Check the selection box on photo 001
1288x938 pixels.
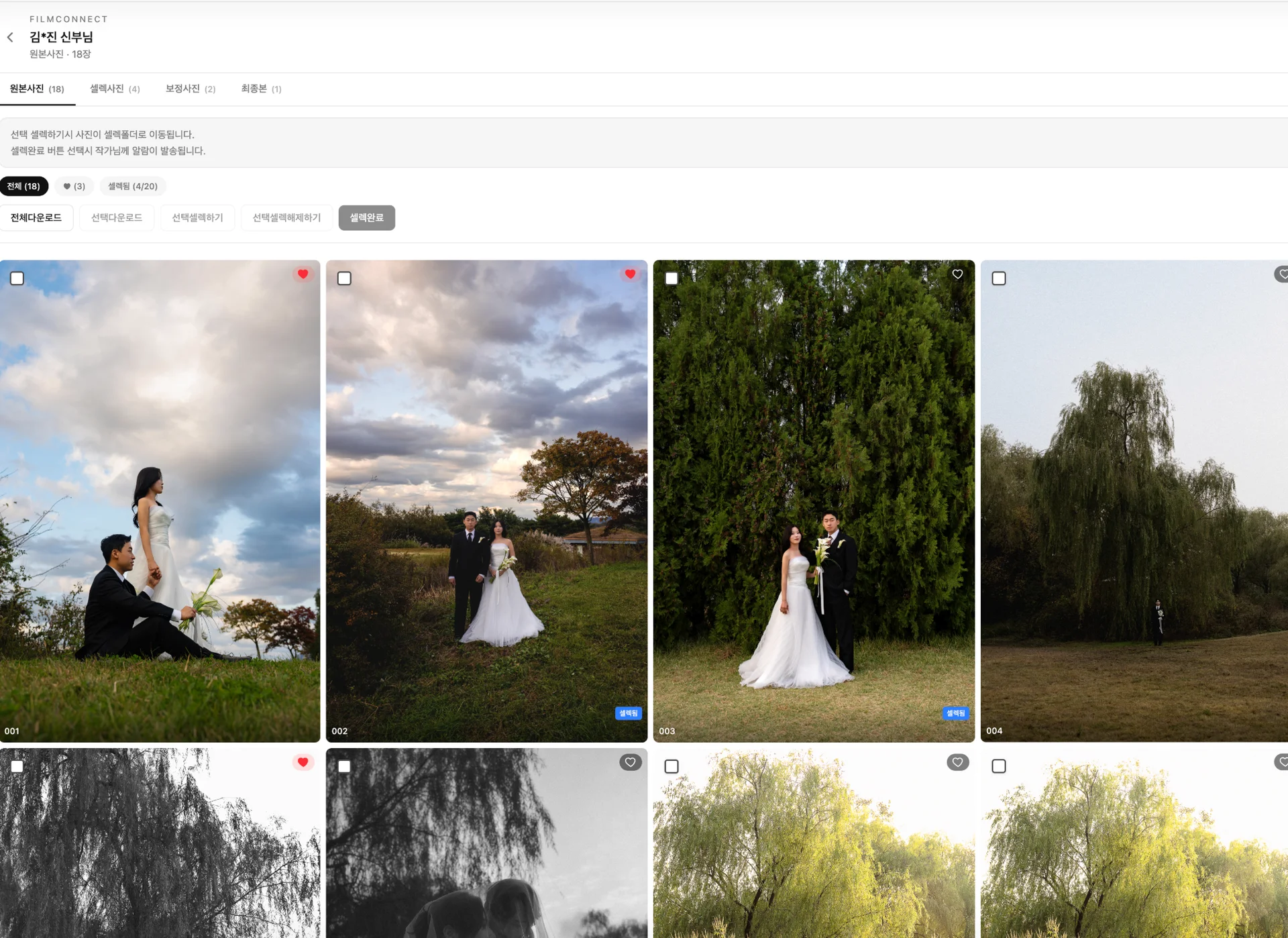(17, 278)
